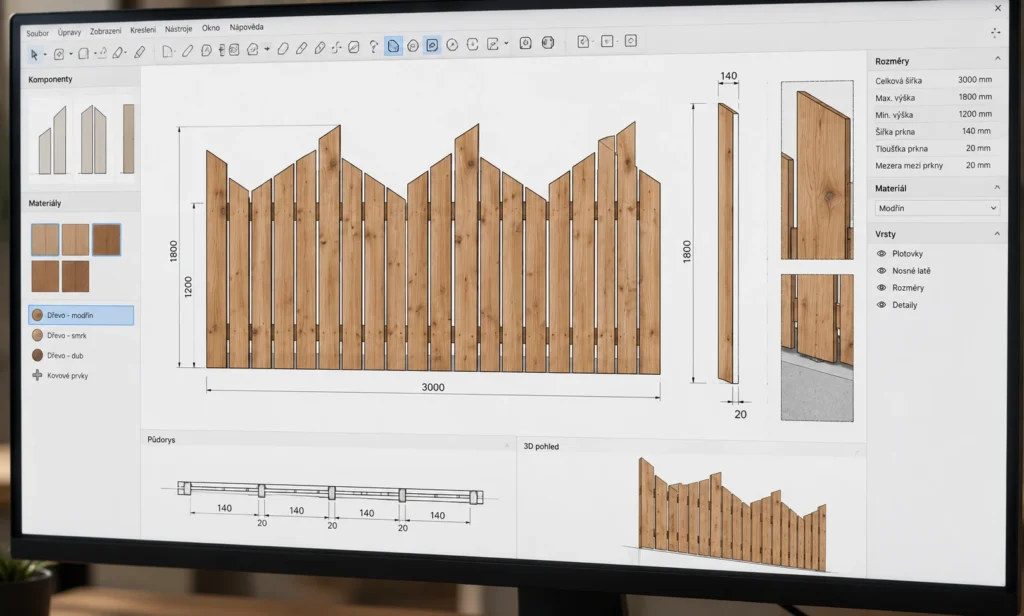Click the image edit tool icon
Screen dimensions: 1024x616
coord(493,44)
